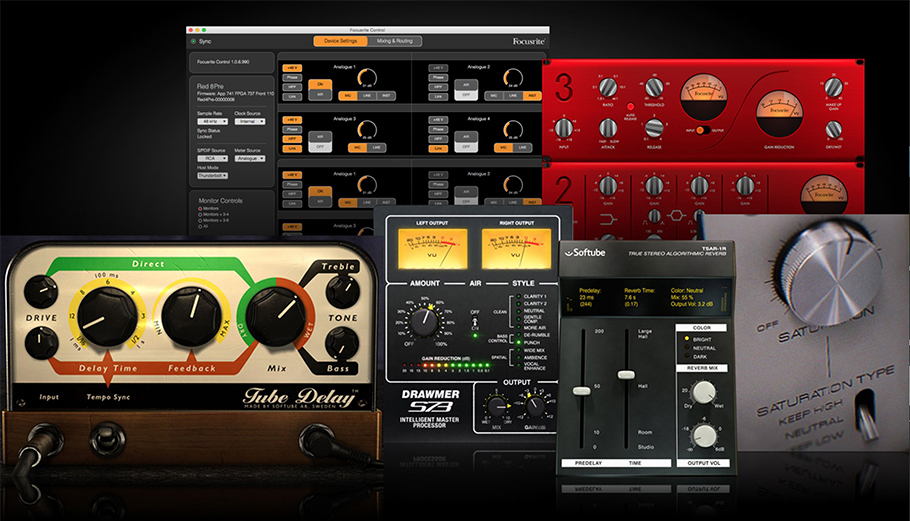This screenshot has height=521, width=910.
Task: Click the TSAR-1R Predelay slider handle
Action: tap(582, 391)
